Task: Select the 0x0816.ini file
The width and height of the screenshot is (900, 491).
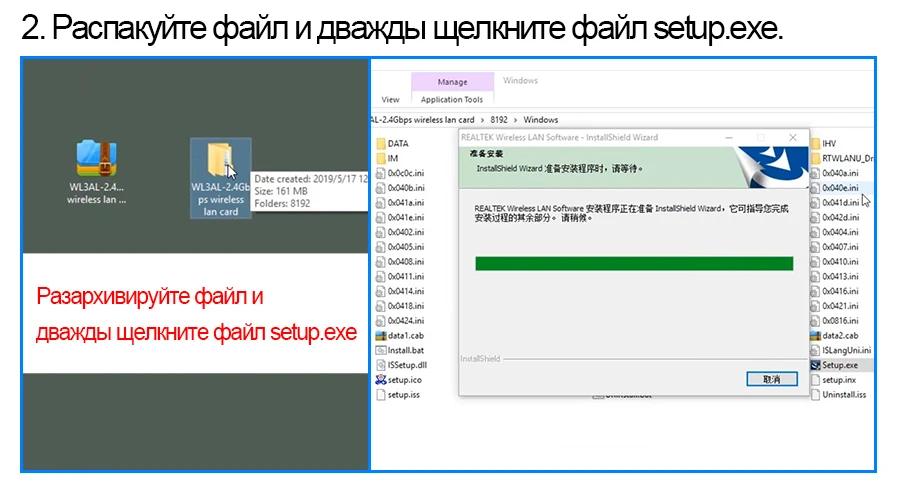Action: pos(835,321)
